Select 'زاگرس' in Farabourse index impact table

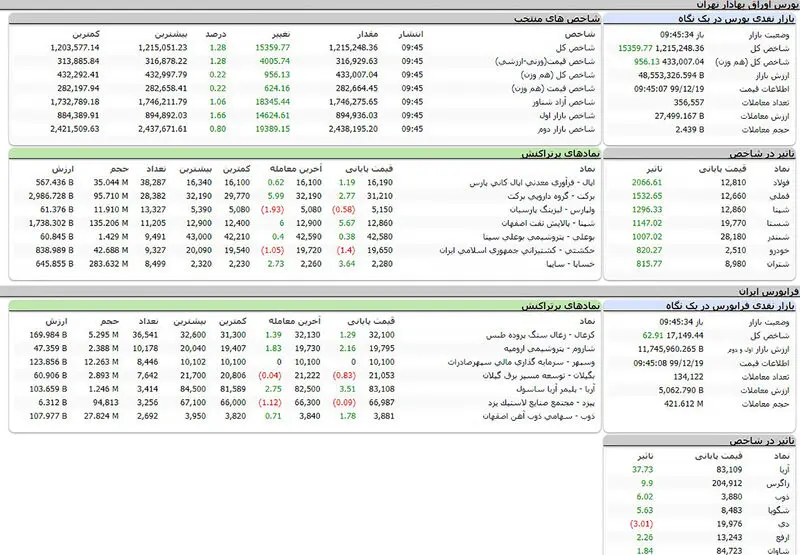pos(779,484)
